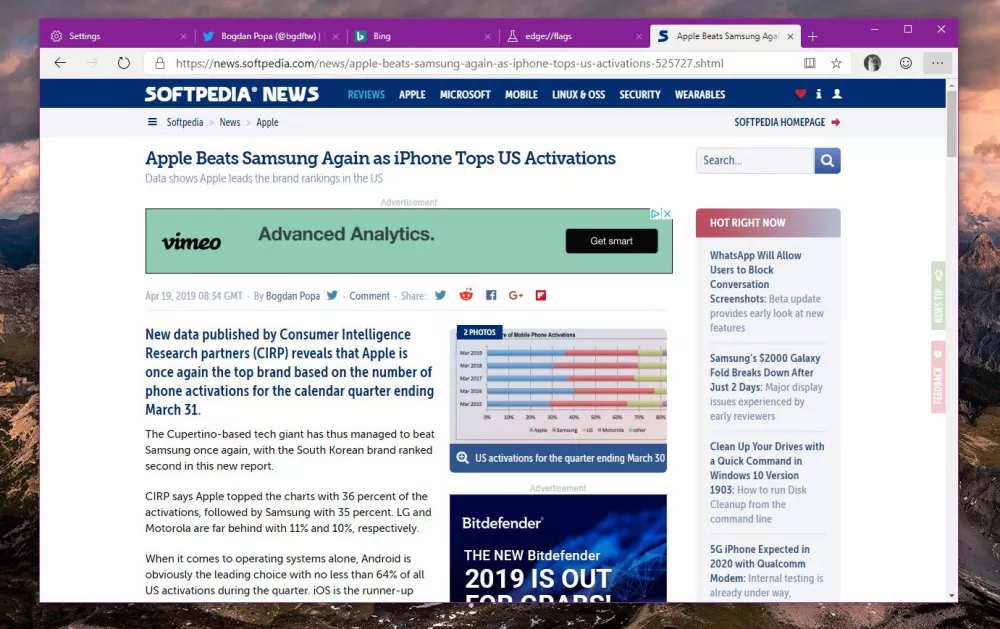
Task: Switch to the Bogdan Popa Twitter tab
Action: coord(270,36)
